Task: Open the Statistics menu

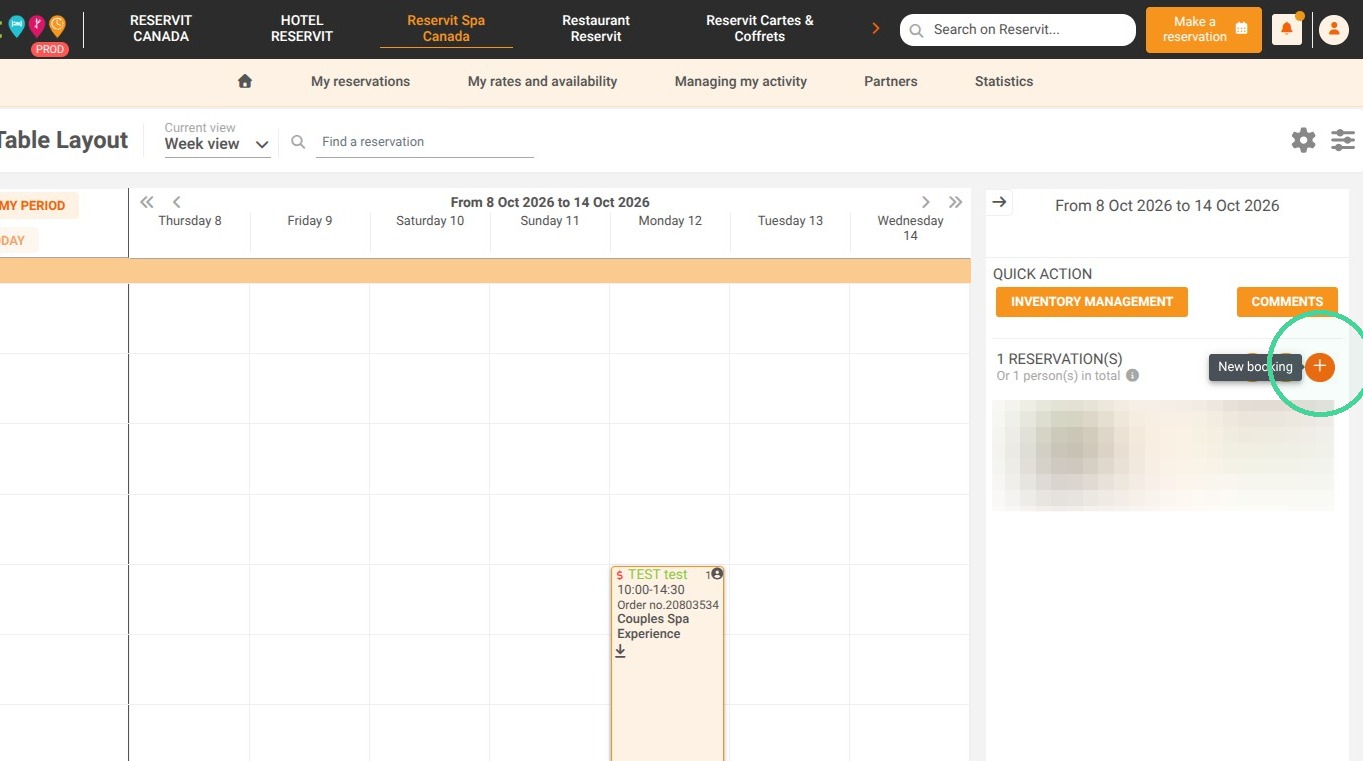Action: (x=1004, y=81)
